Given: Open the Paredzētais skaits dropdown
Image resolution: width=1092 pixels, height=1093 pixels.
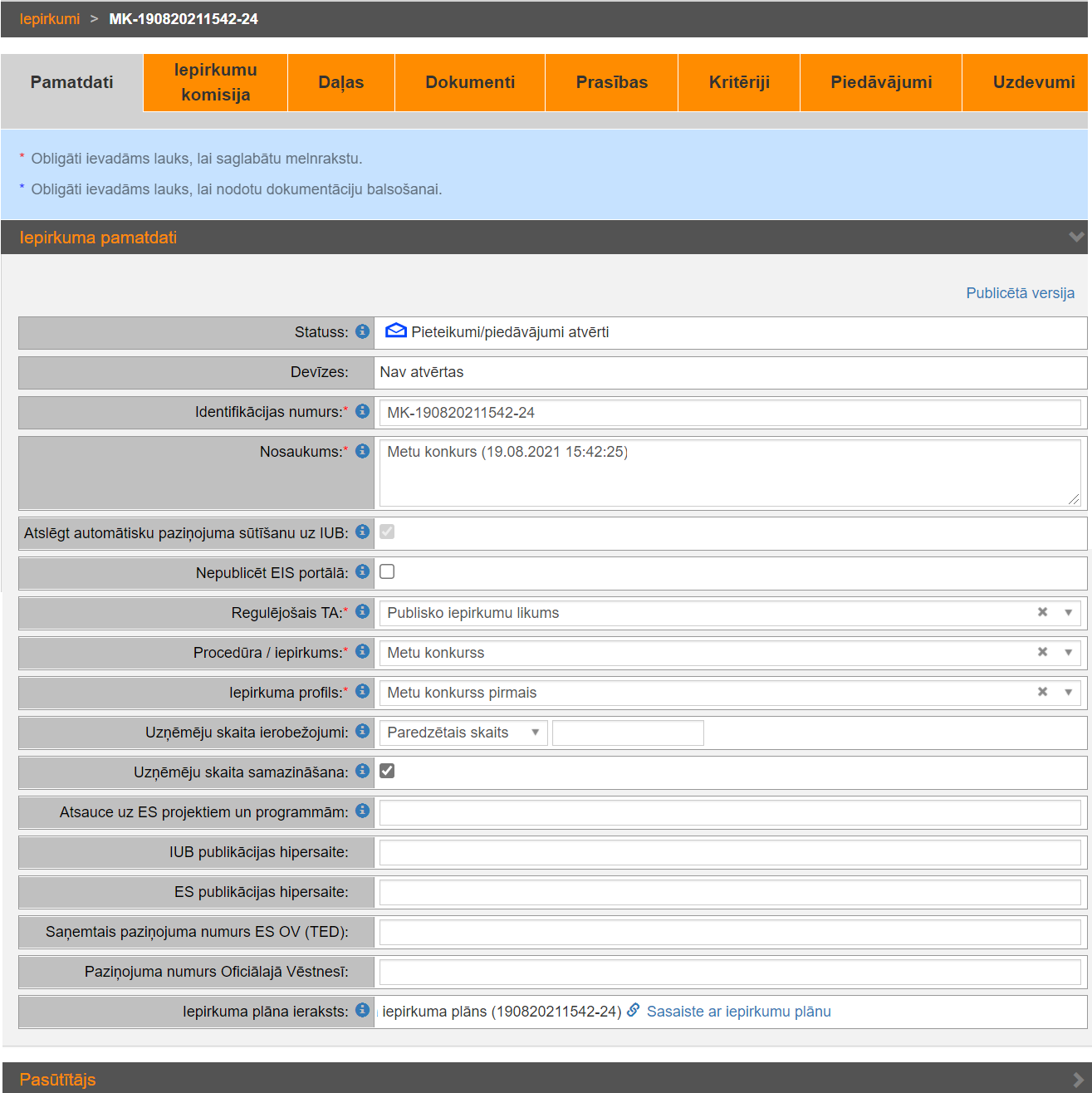Looking at the screenshot, I should (x=463, y=733).
